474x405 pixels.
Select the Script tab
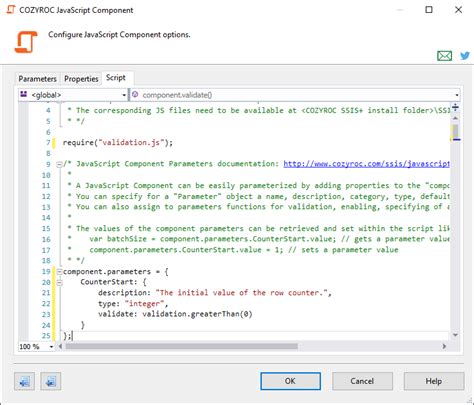tap(116, 78)
